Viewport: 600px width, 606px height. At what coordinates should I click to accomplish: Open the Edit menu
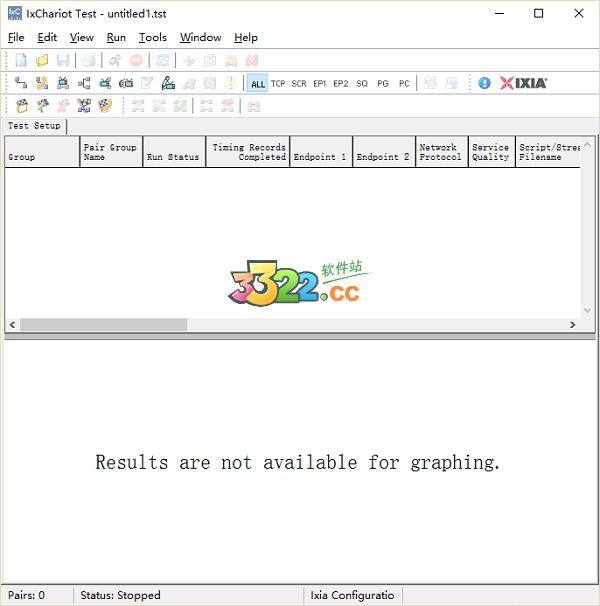47,37
